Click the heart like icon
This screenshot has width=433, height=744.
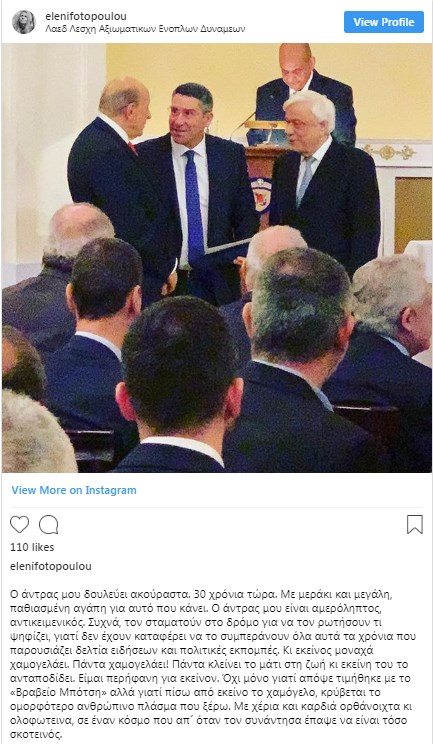coord(19,525)
